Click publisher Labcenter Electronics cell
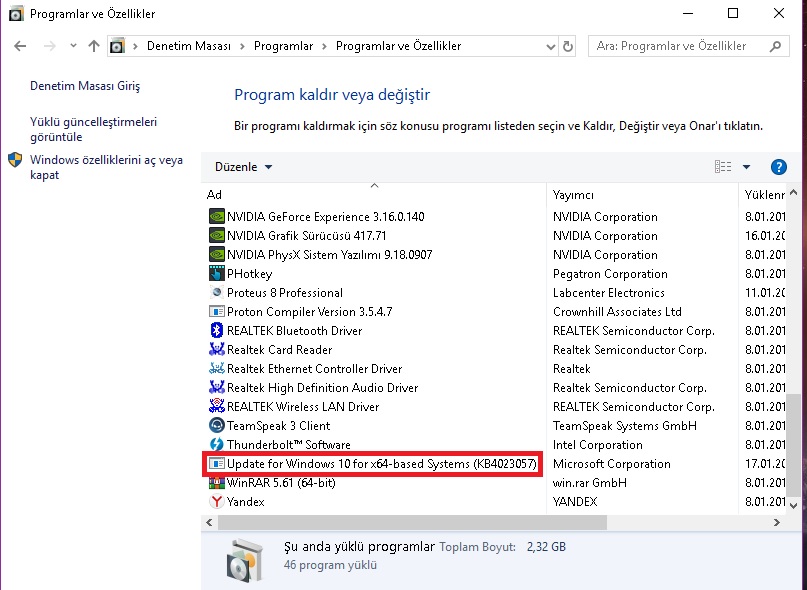 coord(609,292)
